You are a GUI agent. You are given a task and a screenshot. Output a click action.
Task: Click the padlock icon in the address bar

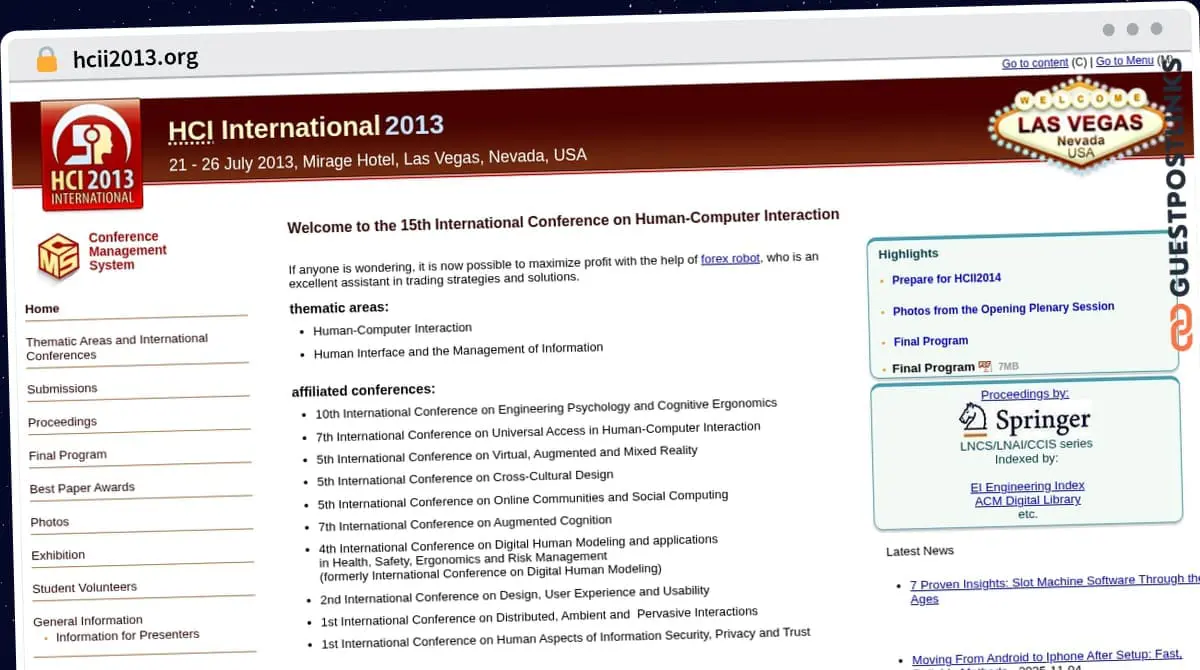(46, 59)
